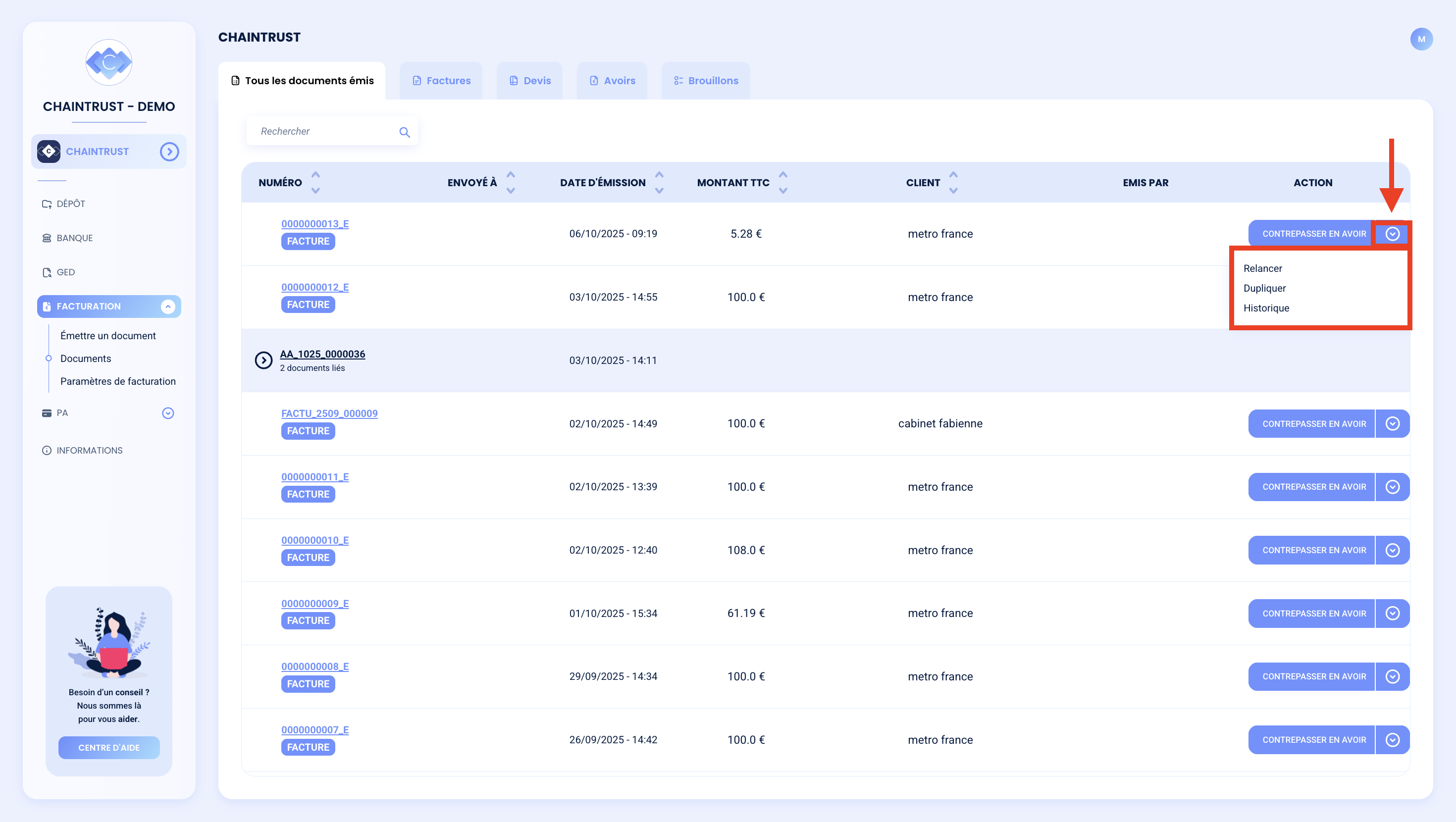Select Relancer in the action menu
This screenshot has height=822, width=1456.
pos(1263,268)
